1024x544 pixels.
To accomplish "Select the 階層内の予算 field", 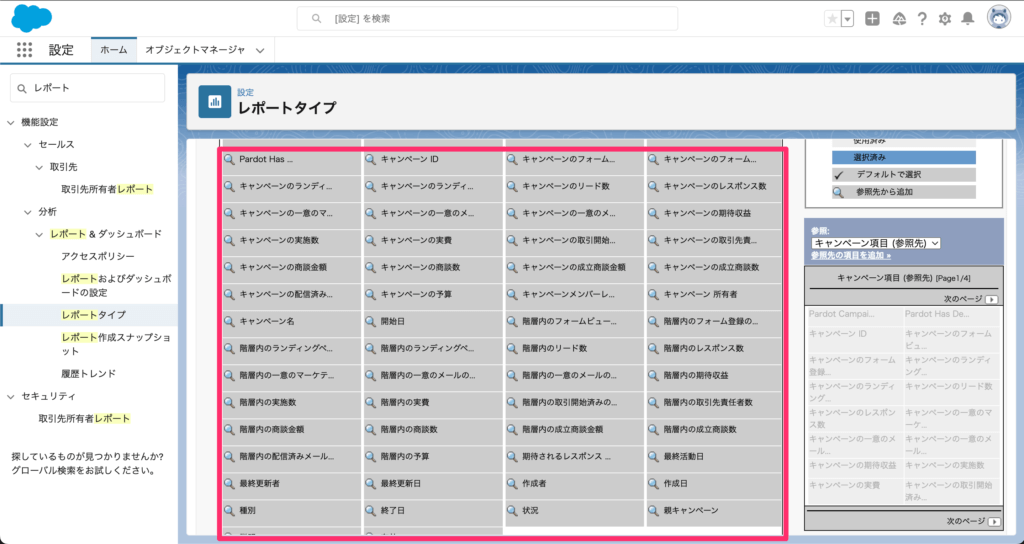I will [x=433, y=457].
